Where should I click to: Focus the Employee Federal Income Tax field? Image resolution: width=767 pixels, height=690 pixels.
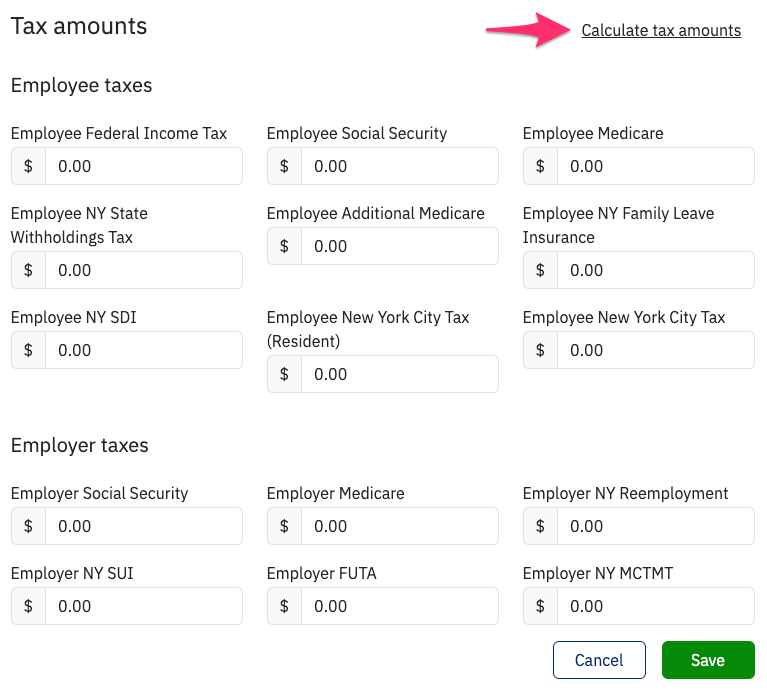click(x=143, y=166)
